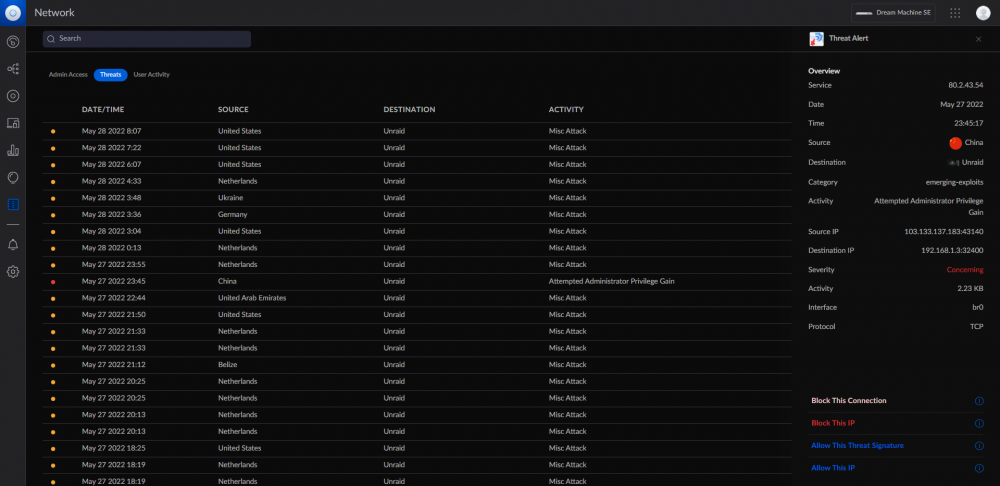1000x486 pixels.
Task: Select the highlighted System Log icon
Action: tap(13, 205)
